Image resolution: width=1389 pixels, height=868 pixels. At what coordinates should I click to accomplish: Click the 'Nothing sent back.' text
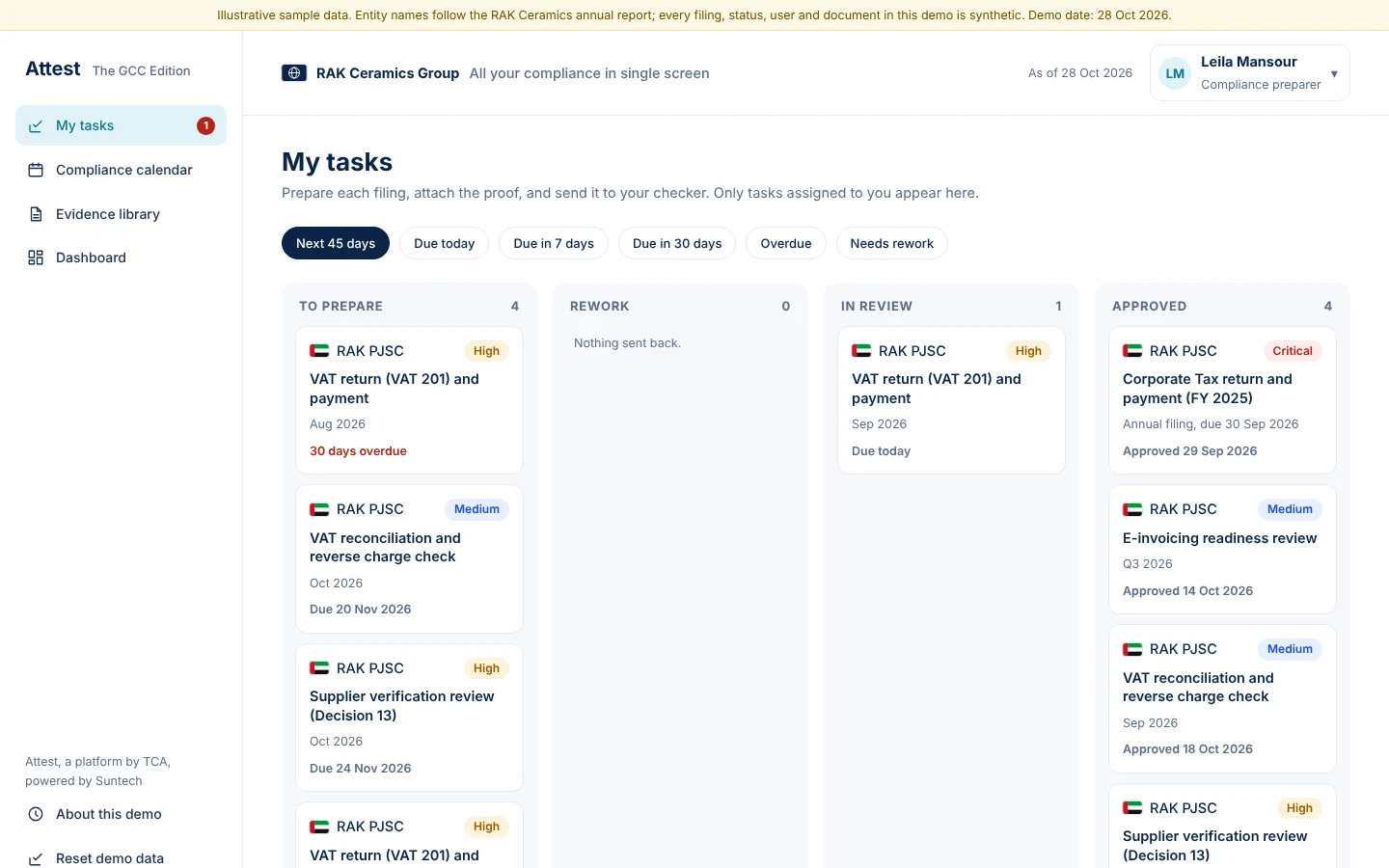(x=627, y=343)
